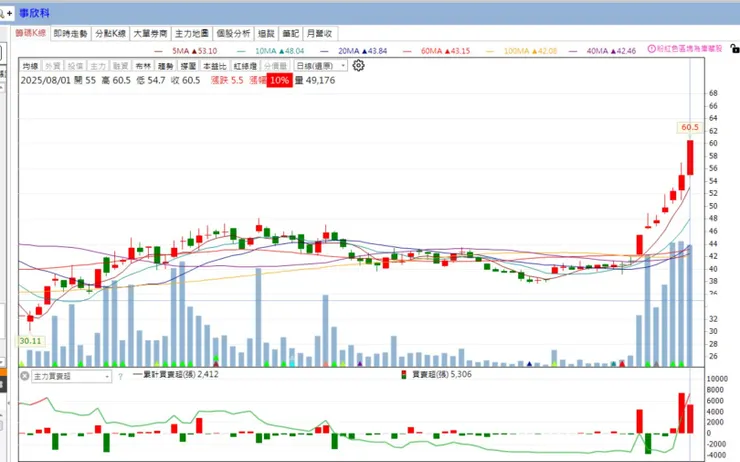
Task: Click the 量 49,176 volume value
Action: [315, 80]
